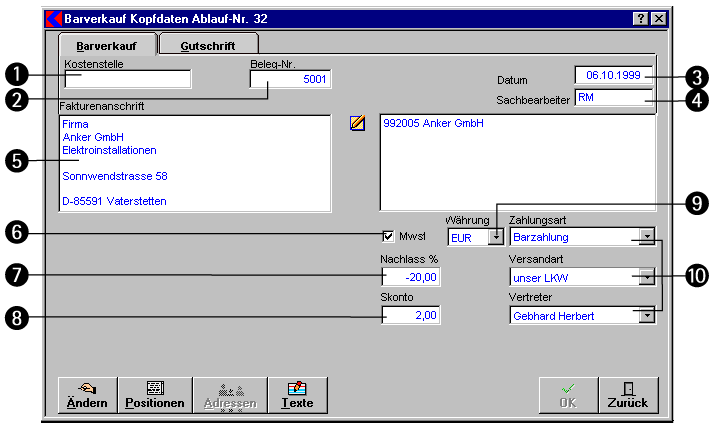Click the Datum field 06.10.1999
This screenshot has height=429, width=714.
[x=613, y=76]
